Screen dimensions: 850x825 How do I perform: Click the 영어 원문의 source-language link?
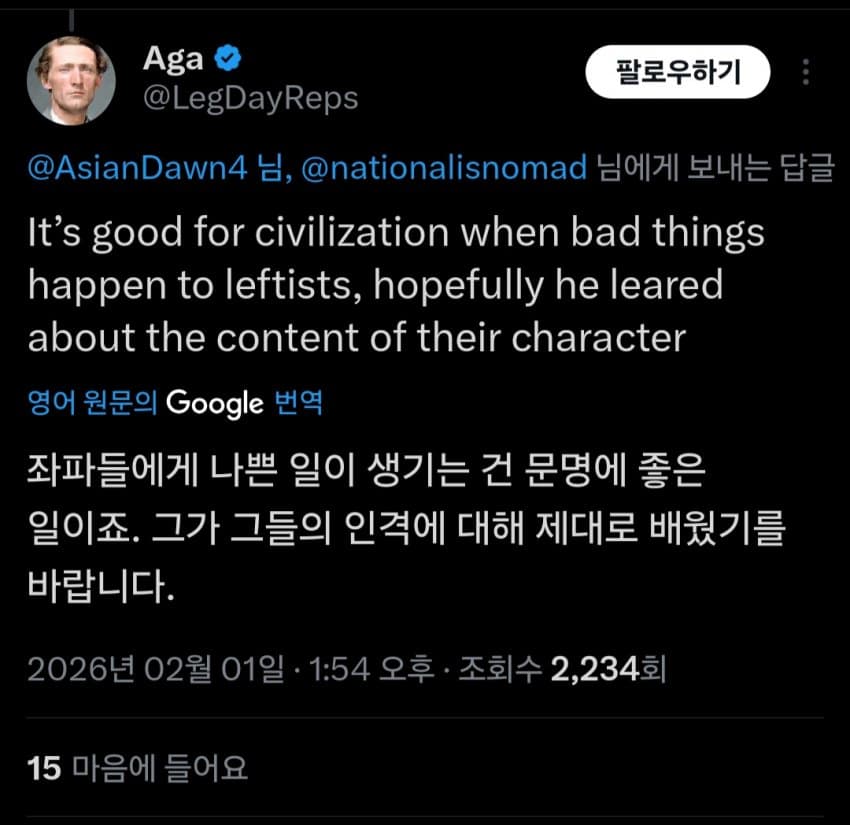pyautogui.click(x=93, y=403)
